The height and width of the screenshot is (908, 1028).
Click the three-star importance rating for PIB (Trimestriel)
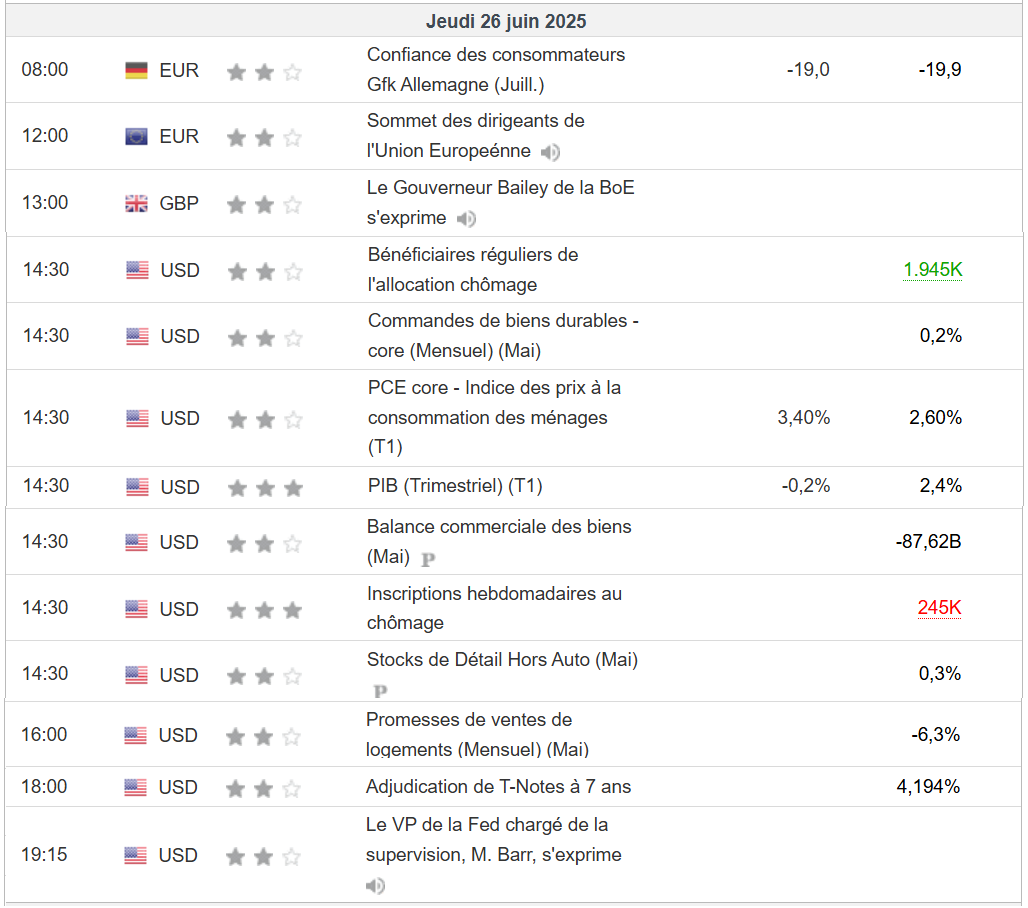[x=264, y=488]
